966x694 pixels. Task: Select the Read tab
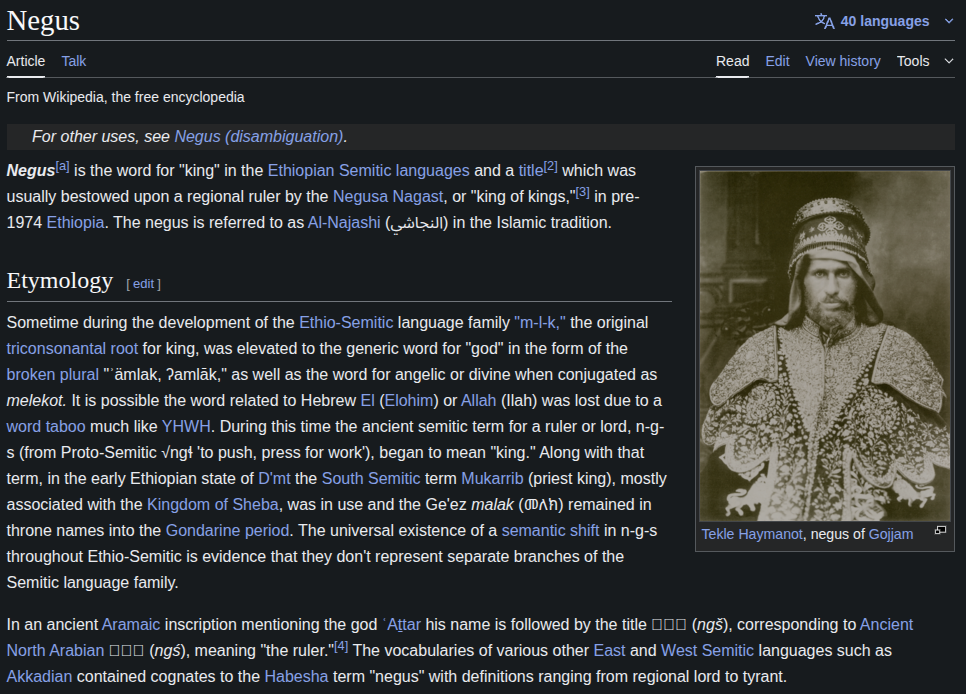pyautogui.click(x=732, y=61)
